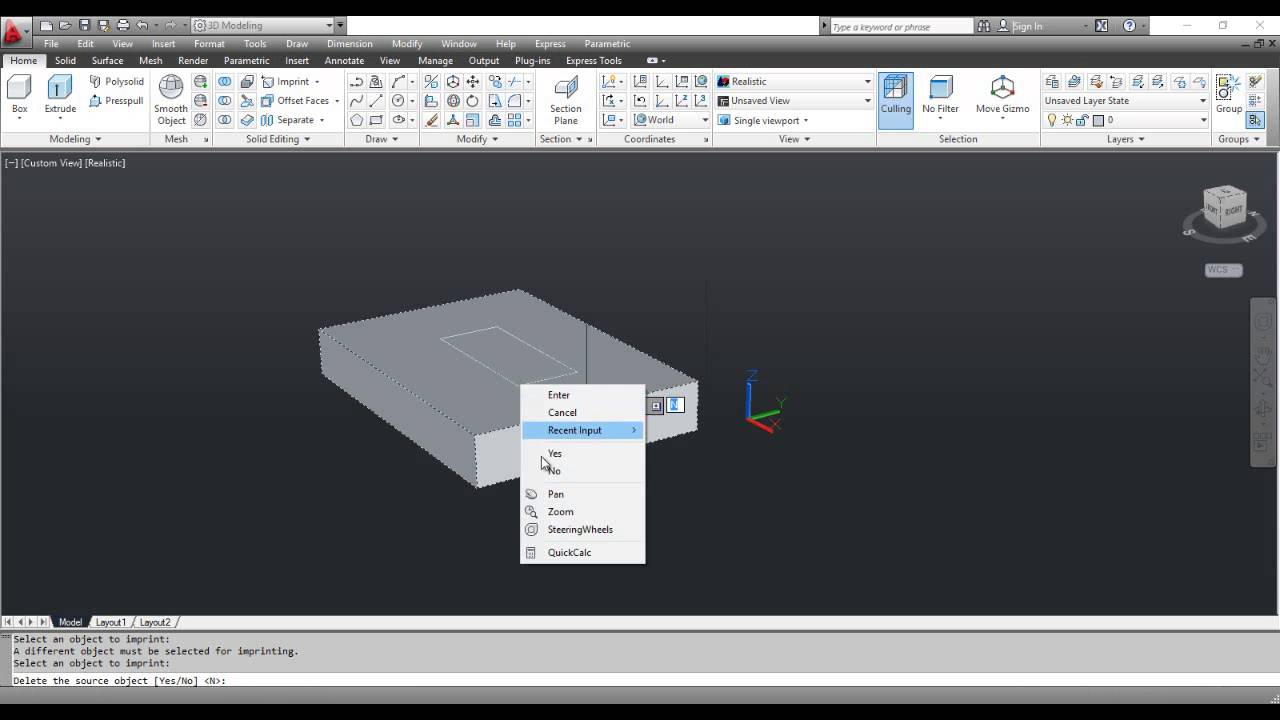
Task: Click the WCS label under ViewCube
Action: (x=1223, y=270)
